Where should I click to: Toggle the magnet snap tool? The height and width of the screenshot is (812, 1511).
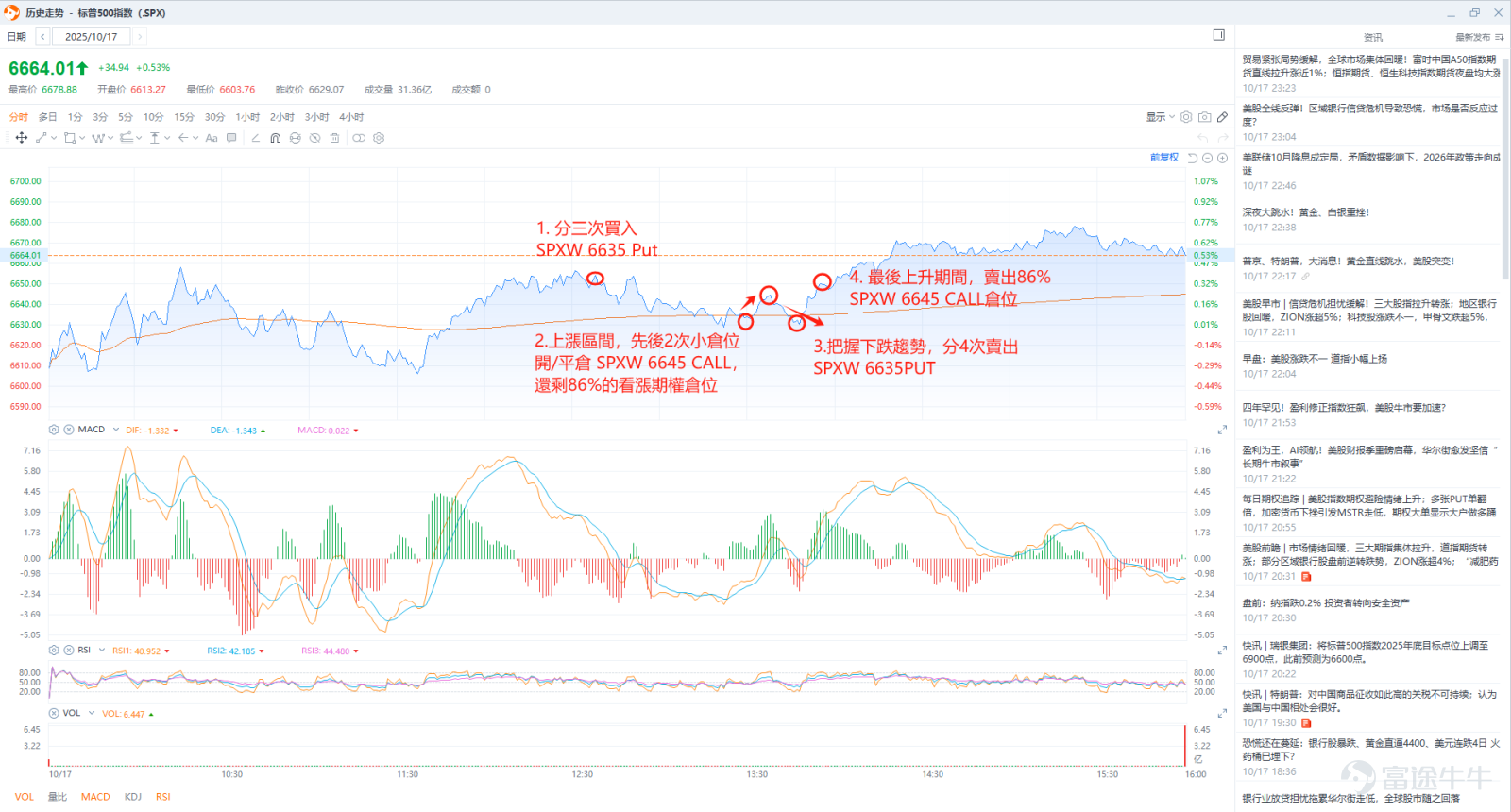coord(276,138)
